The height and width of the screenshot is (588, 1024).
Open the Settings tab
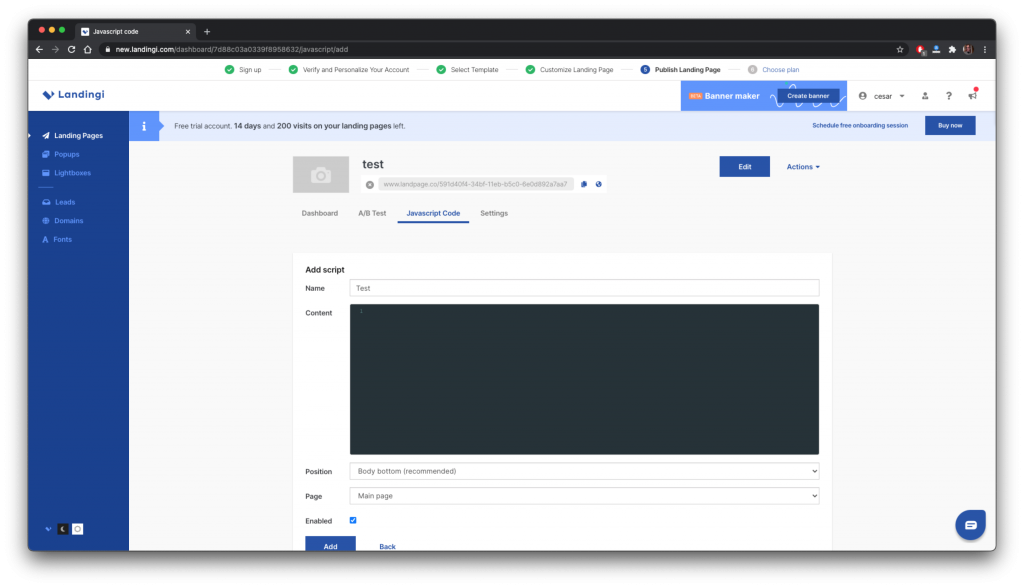[x=494, y=213]
